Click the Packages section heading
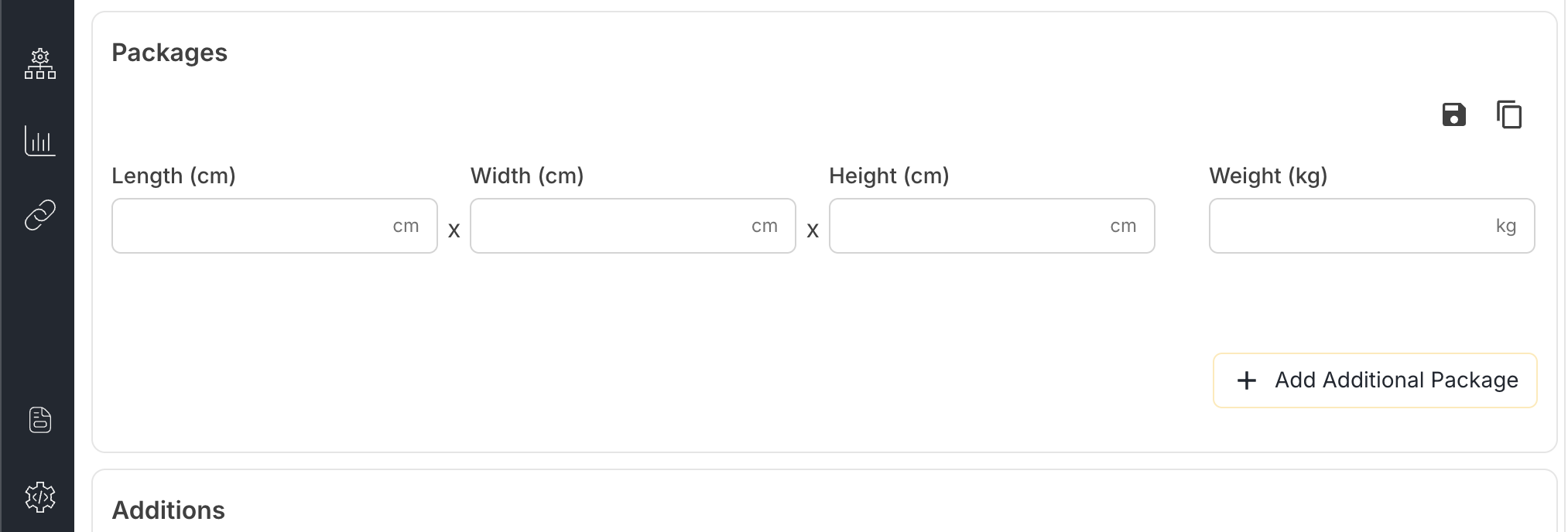Screen dimensions: 1568x532 (x=169, y=53)
